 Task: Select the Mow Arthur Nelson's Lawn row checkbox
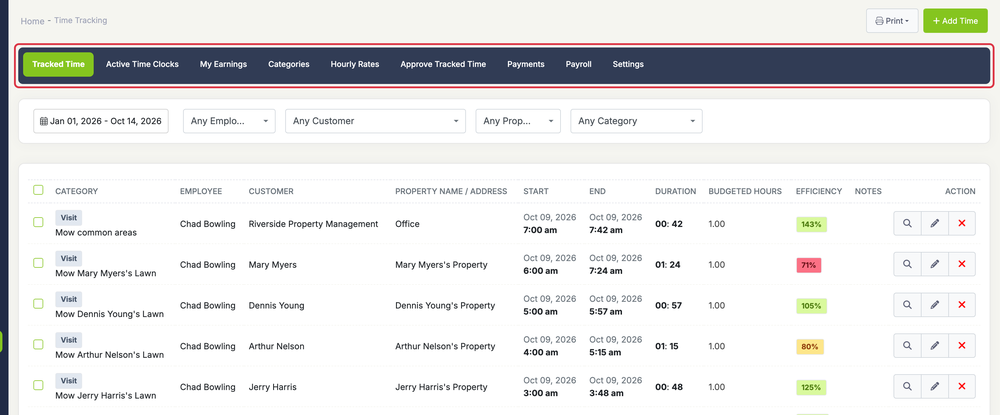[x=38, y=344]
